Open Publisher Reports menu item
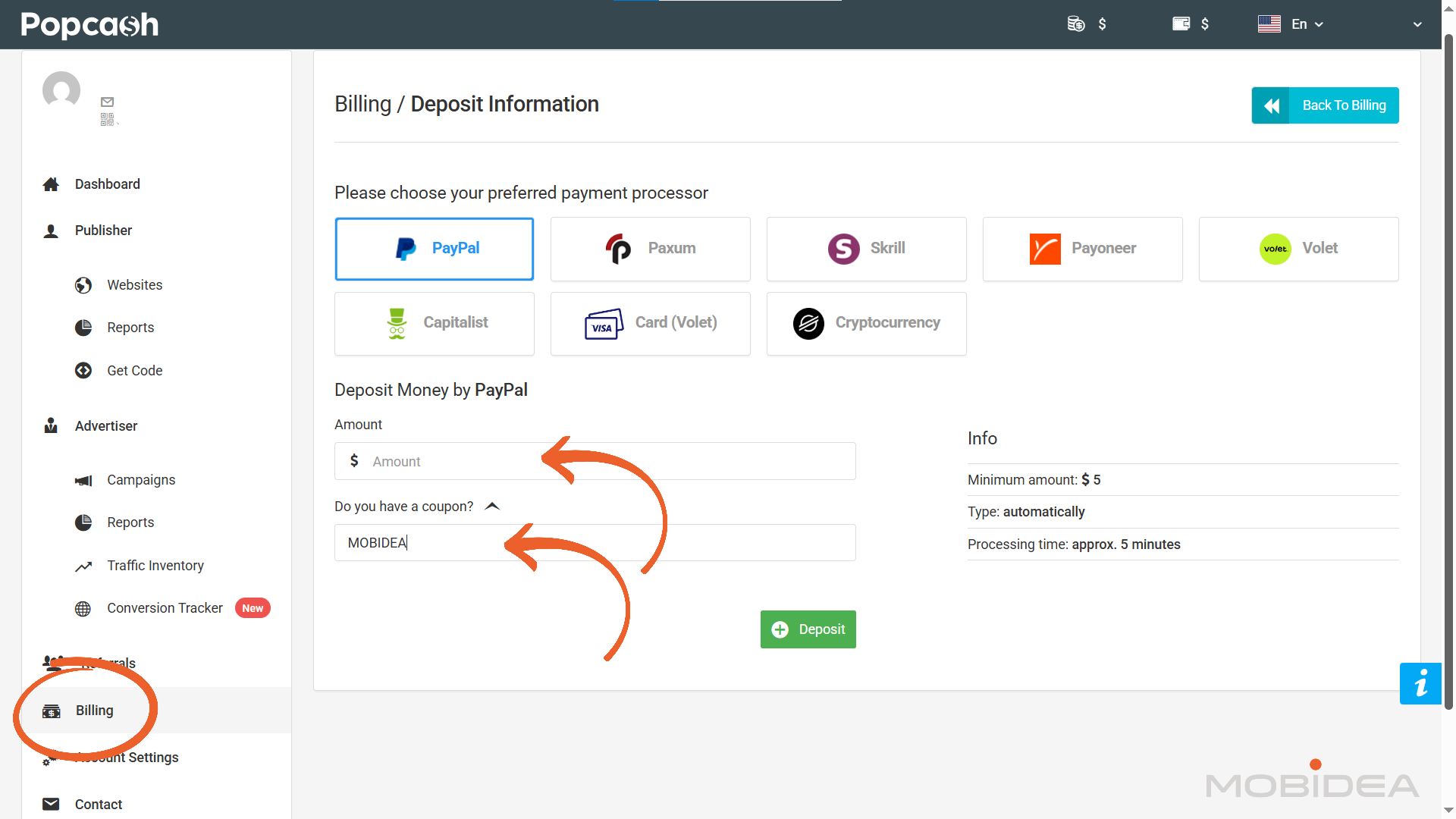Screen dimensions: 1456x819 click(130, 328)
